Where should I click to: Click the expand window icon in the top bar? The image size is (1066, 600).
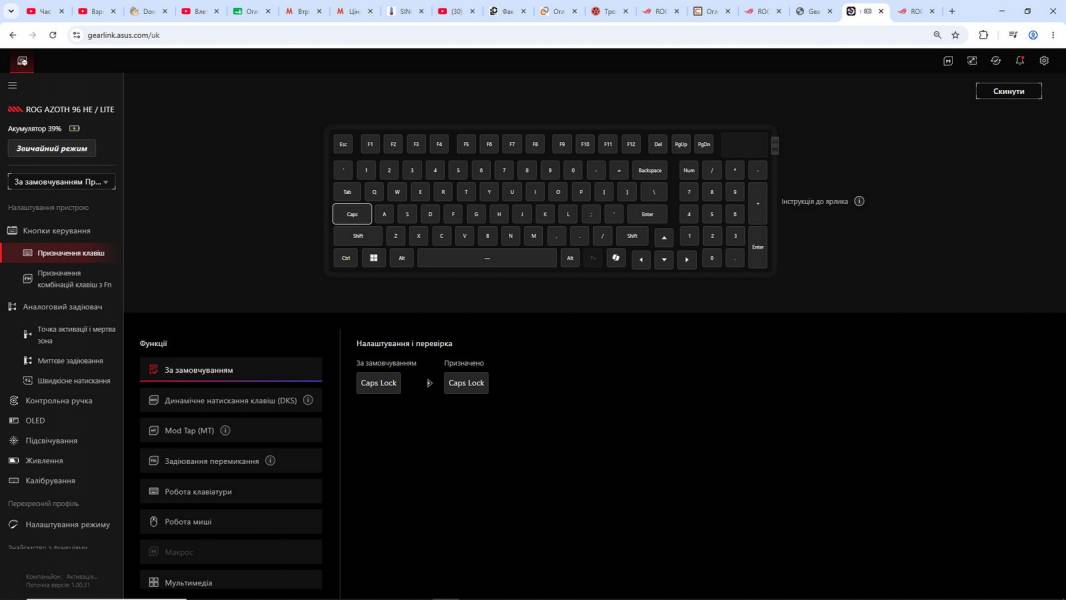click(x=972, y=61)
